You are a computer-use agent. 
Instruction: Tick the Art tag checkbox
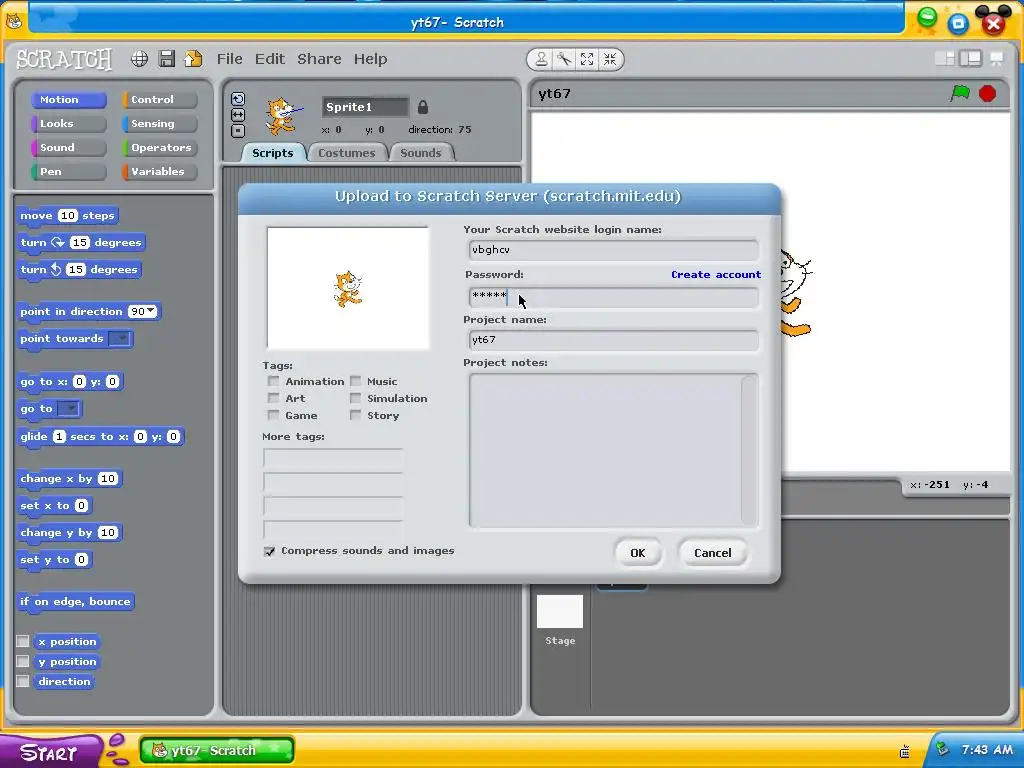click(x=273, y=398)
